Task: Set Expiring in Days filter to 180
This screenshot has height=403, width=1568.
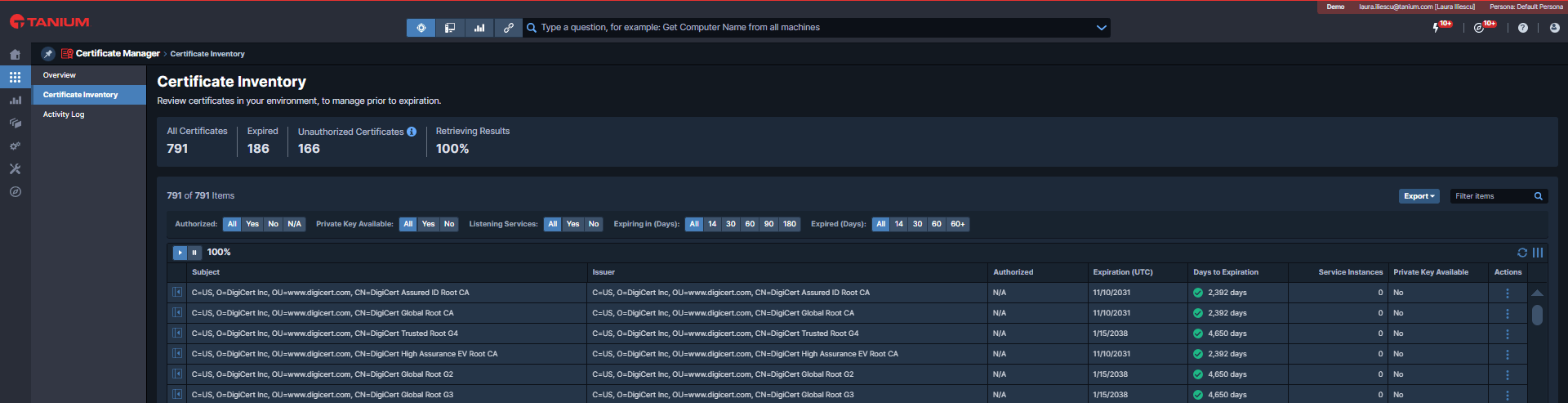Action: [x=790, y=224]
